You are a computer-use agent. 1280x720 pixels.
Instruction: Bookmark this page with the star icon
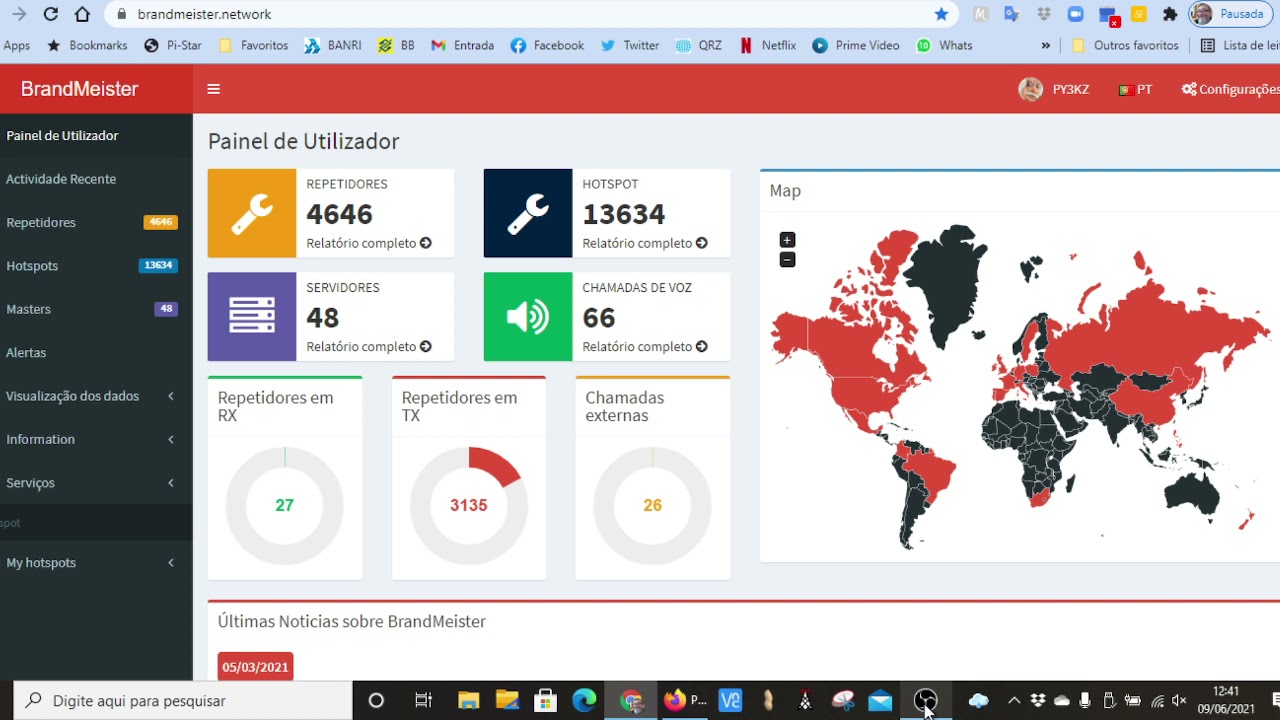[941, 14]
